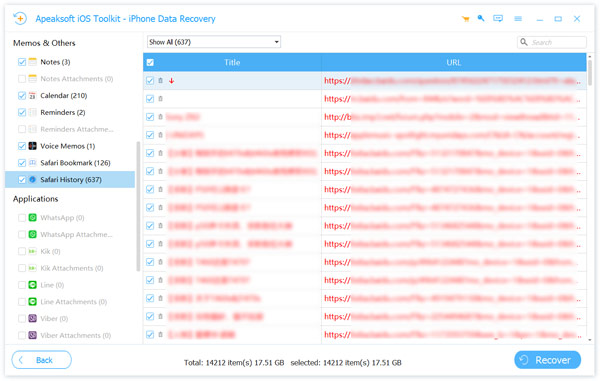Open the feedback chat icon

click(x=498, y=18)
